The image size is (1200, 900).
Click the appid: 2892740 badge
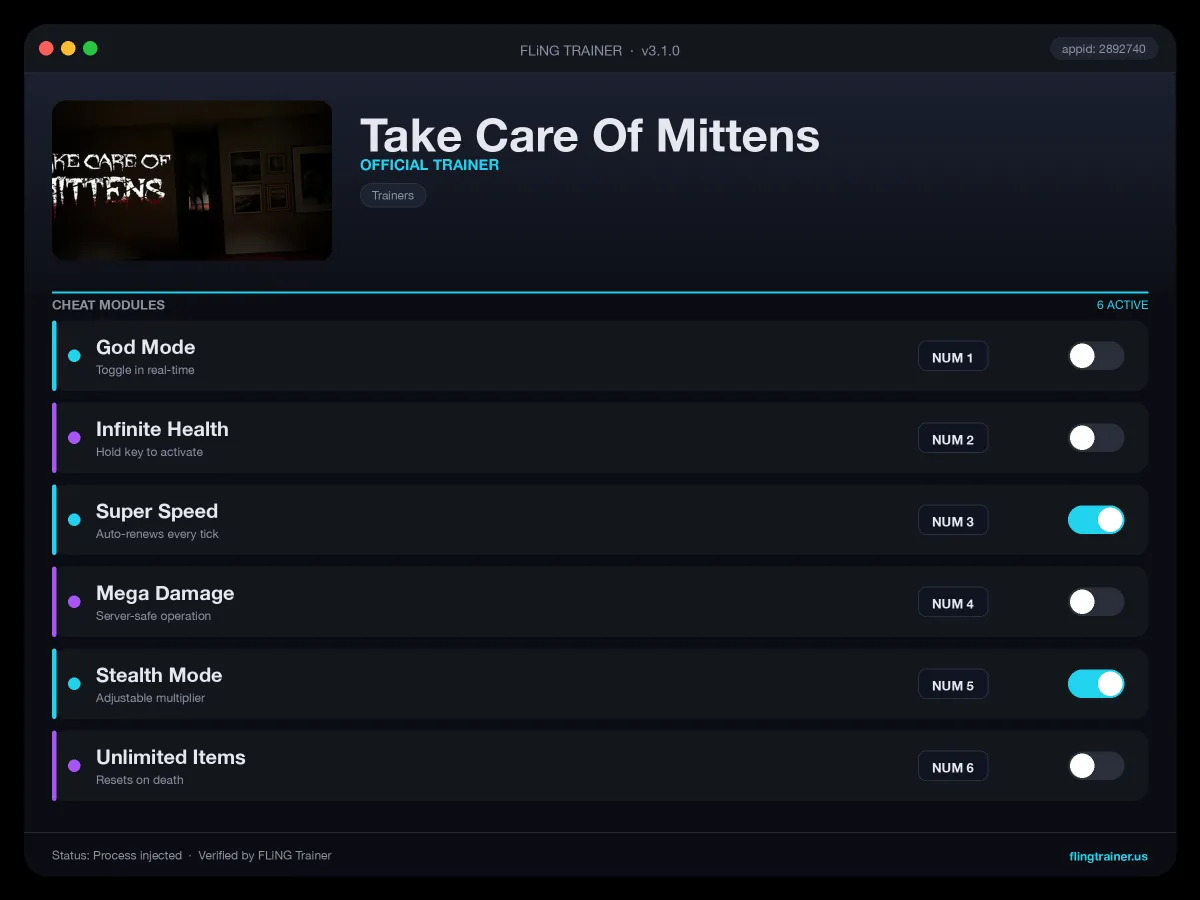(x=1104, y=49)
